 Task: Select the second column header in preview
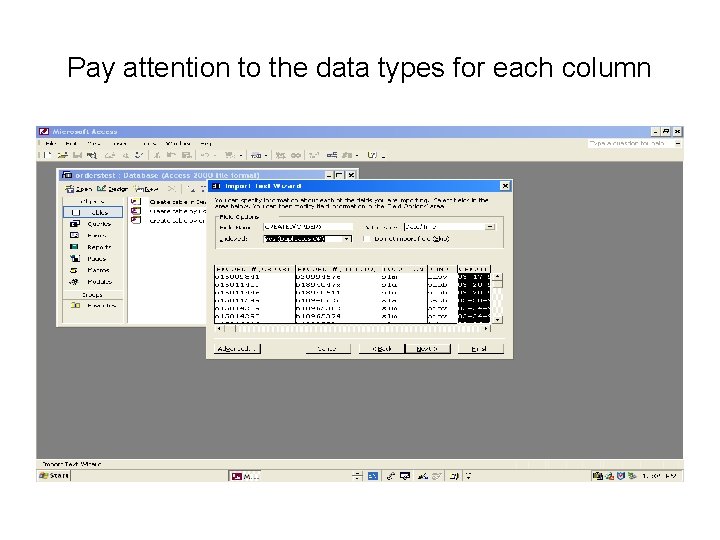click(x=338, y=269)
